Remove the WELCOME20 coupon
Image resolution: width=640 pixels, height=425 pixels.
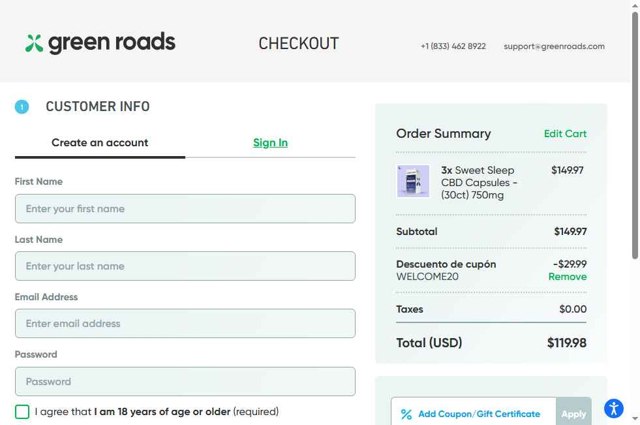567,276
